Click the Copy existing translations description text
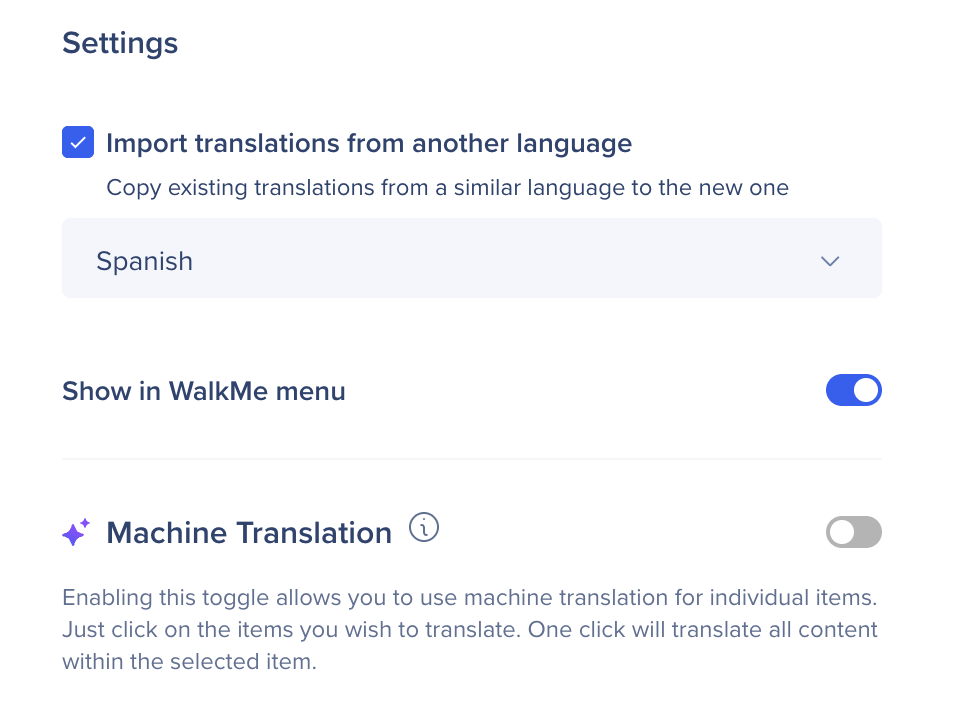958x708 pixels. 447,187
